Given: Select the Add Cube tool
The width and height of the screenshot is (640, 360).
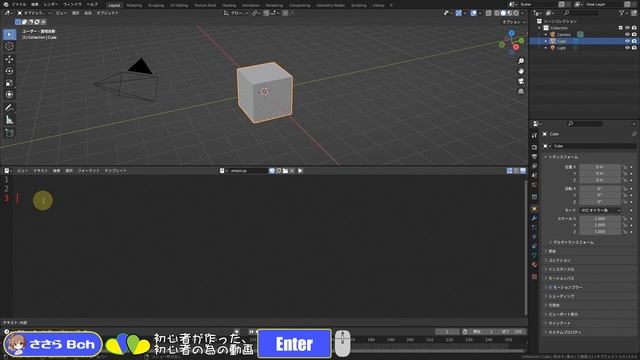Looking at the screenshot, I should [x=9, y=133].
